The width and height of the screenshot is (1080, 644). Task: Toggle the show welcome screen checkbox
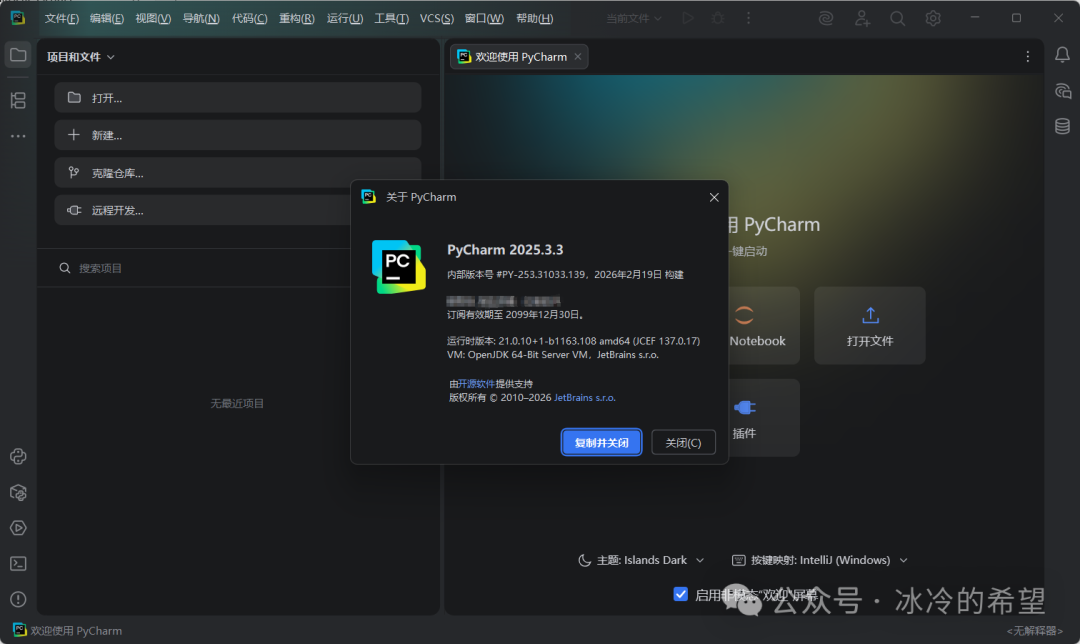point(681,594)
